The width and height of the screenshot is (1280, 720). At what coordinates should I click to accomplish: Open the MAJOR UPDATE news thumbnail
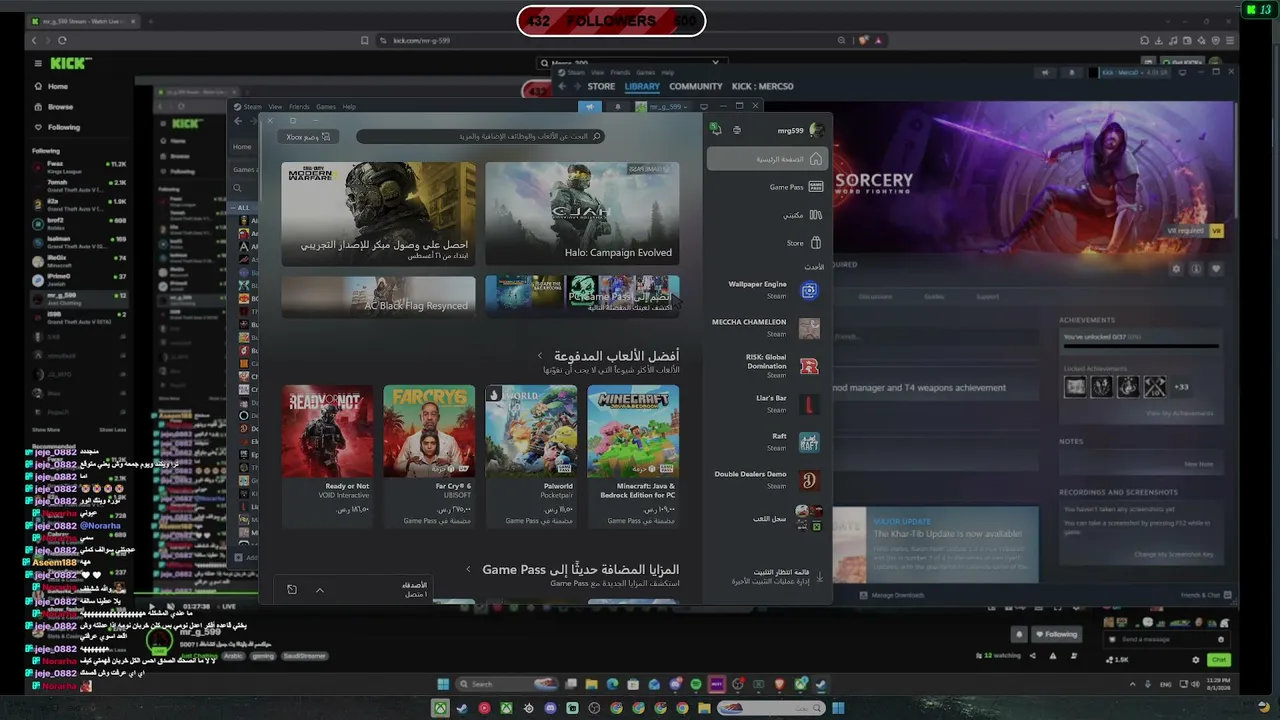849,545
